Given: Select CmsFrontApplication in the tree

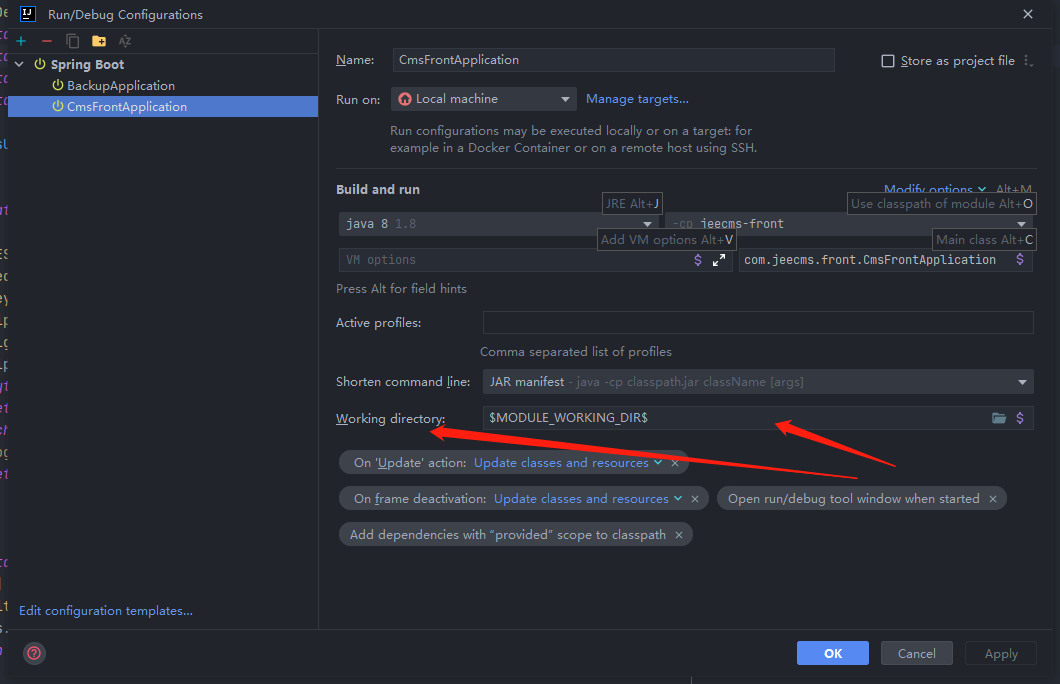Looking at the screenshot, I should 126,107.
